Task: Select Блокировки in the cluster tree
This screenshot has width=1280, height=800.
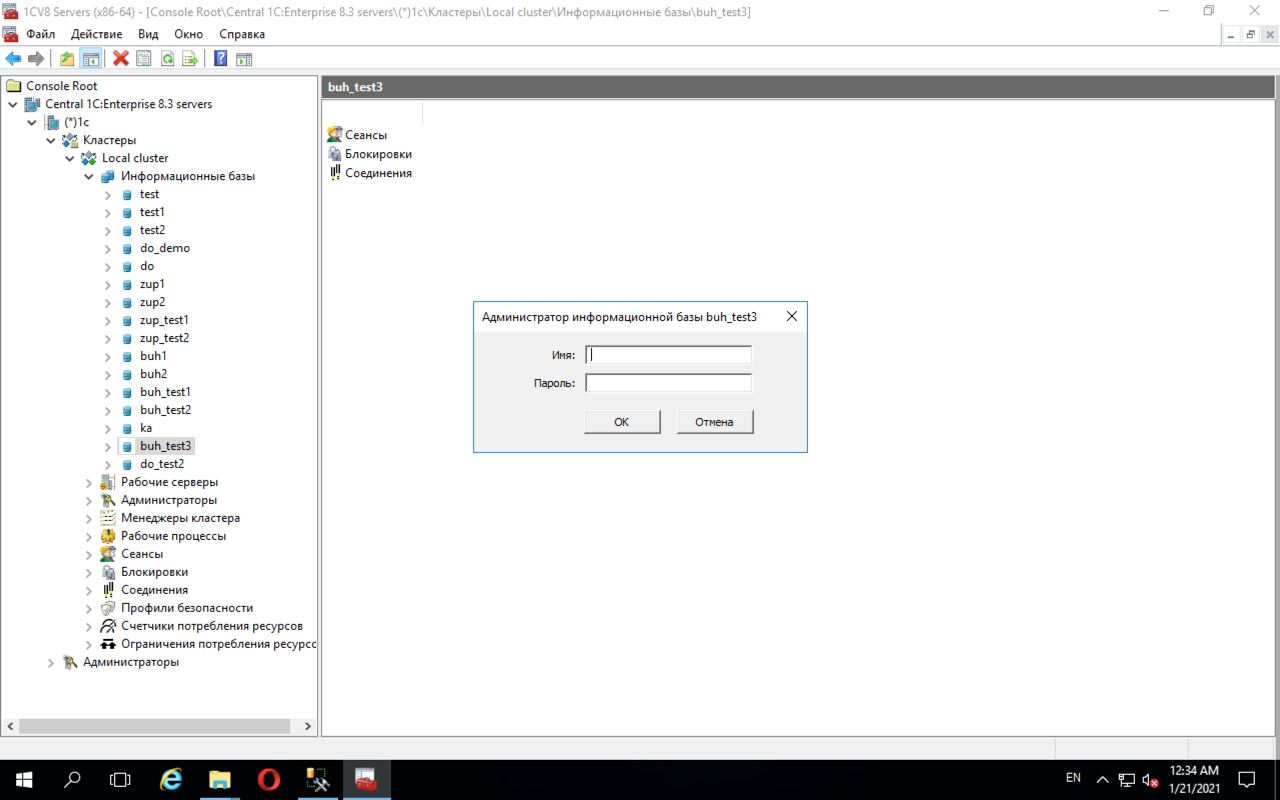Action: (154, 572)
